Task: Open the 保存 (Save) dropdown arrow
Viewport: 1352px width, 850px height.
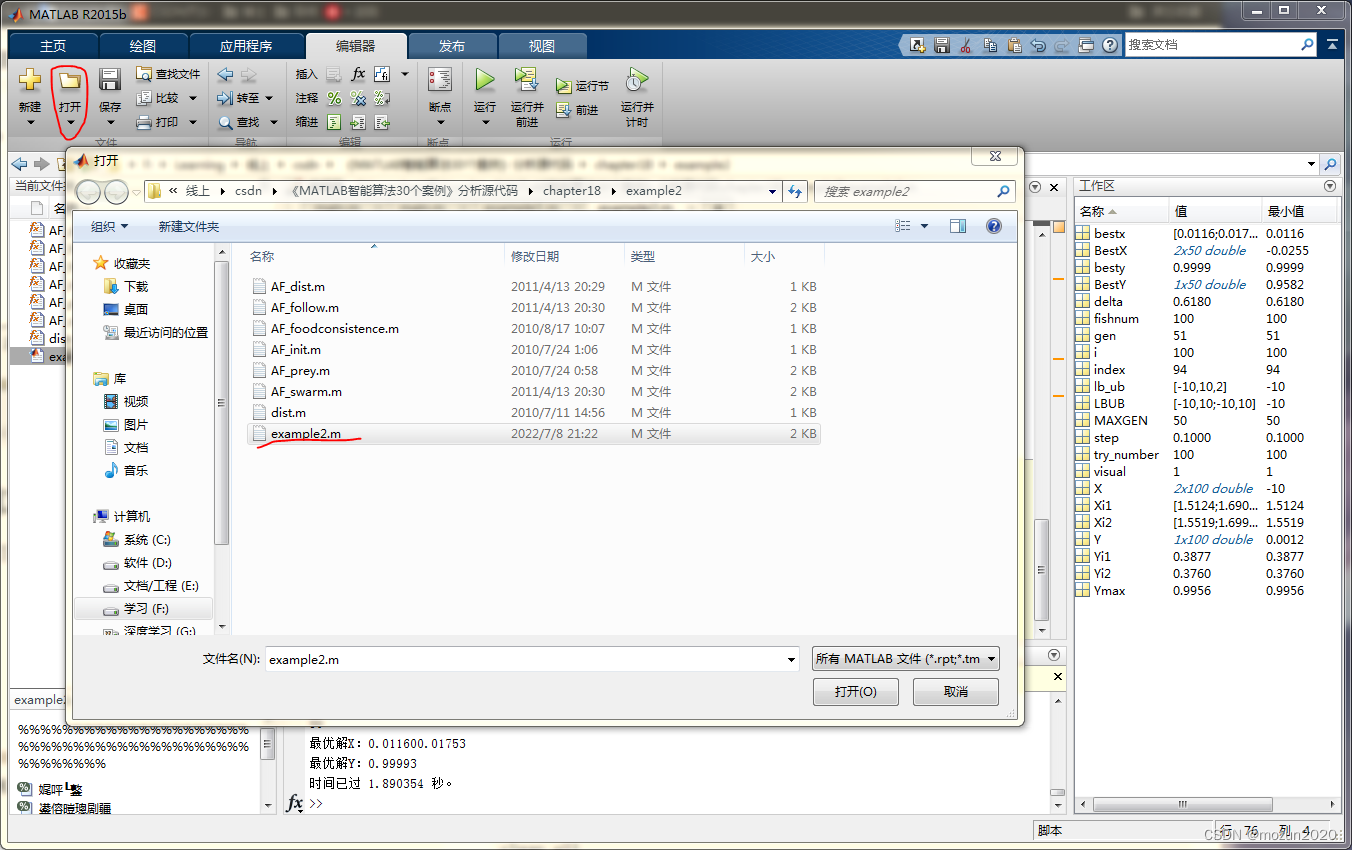Action: coord(110,123)
